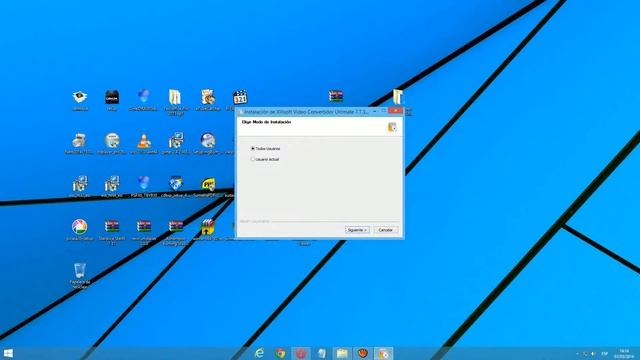Select the WinRAR icon with yellow padlock
The image size is (640, 360).
tap(208, 227)
